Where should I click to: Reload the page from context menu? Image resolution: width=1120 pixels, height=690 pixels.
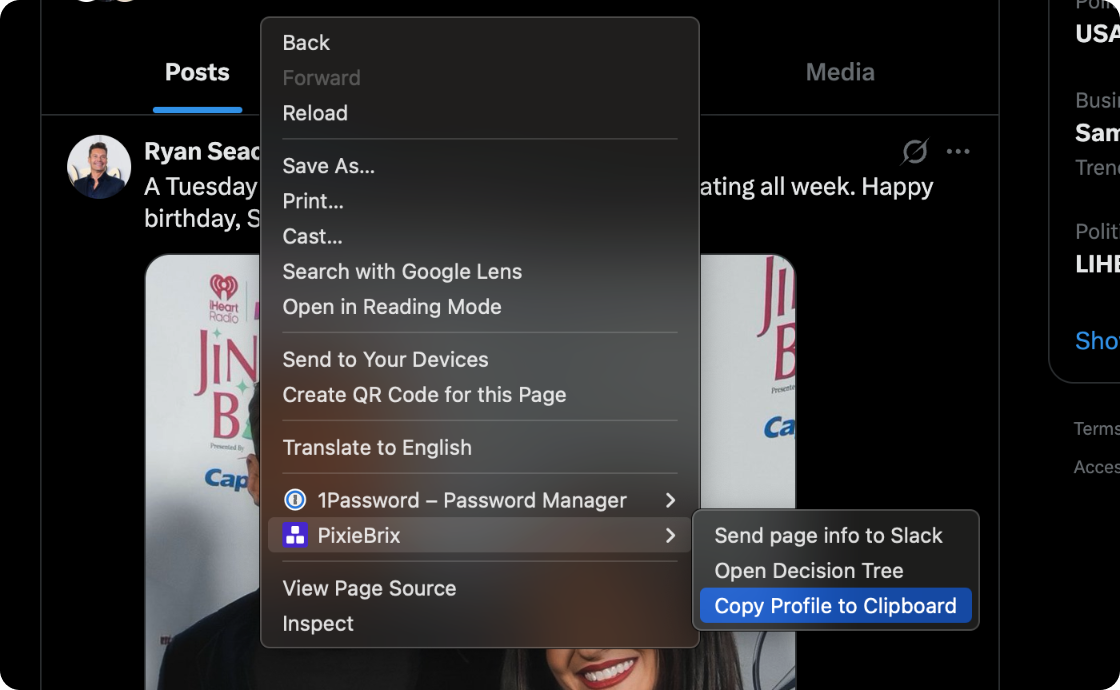315,113
